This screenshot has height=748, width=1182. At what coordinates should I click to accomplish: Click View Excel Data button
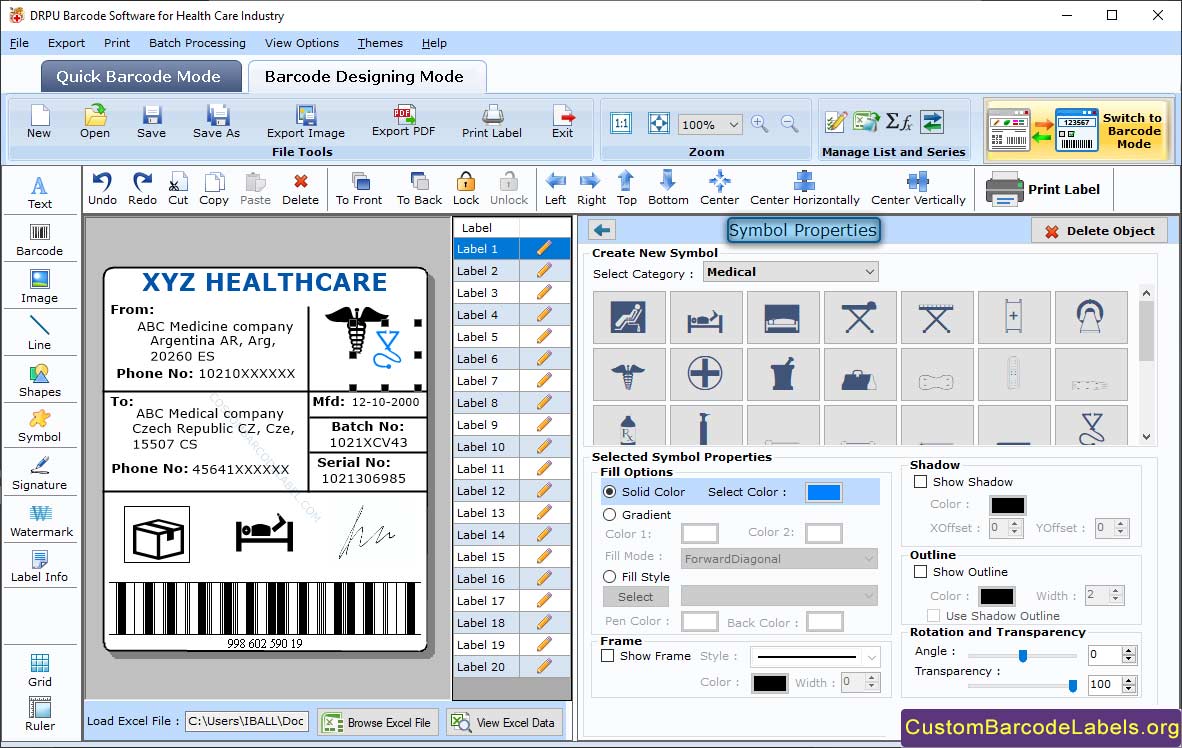(504, 722)
